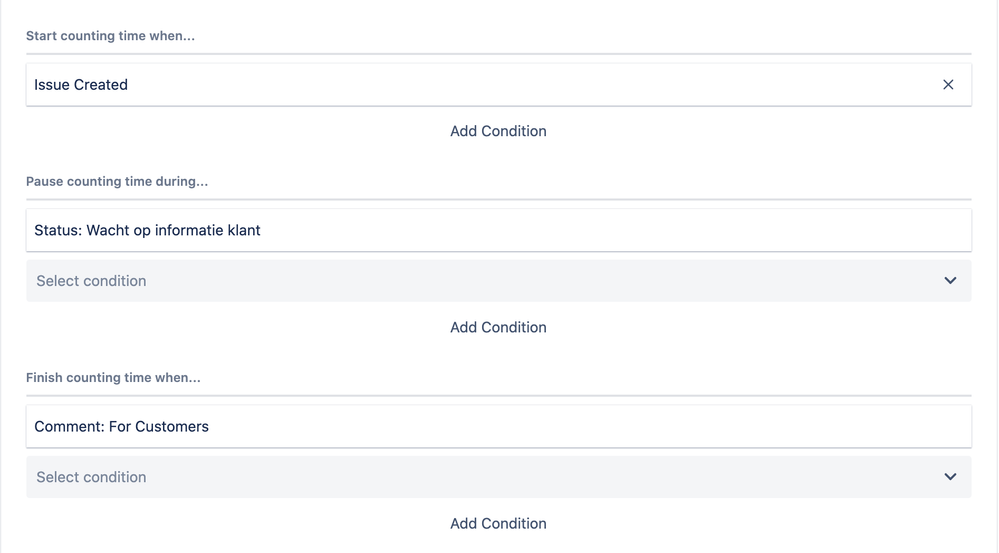999x553 pixels.
Task: Click Add Condition under Finish counting section
Action: tap(498, 523)
